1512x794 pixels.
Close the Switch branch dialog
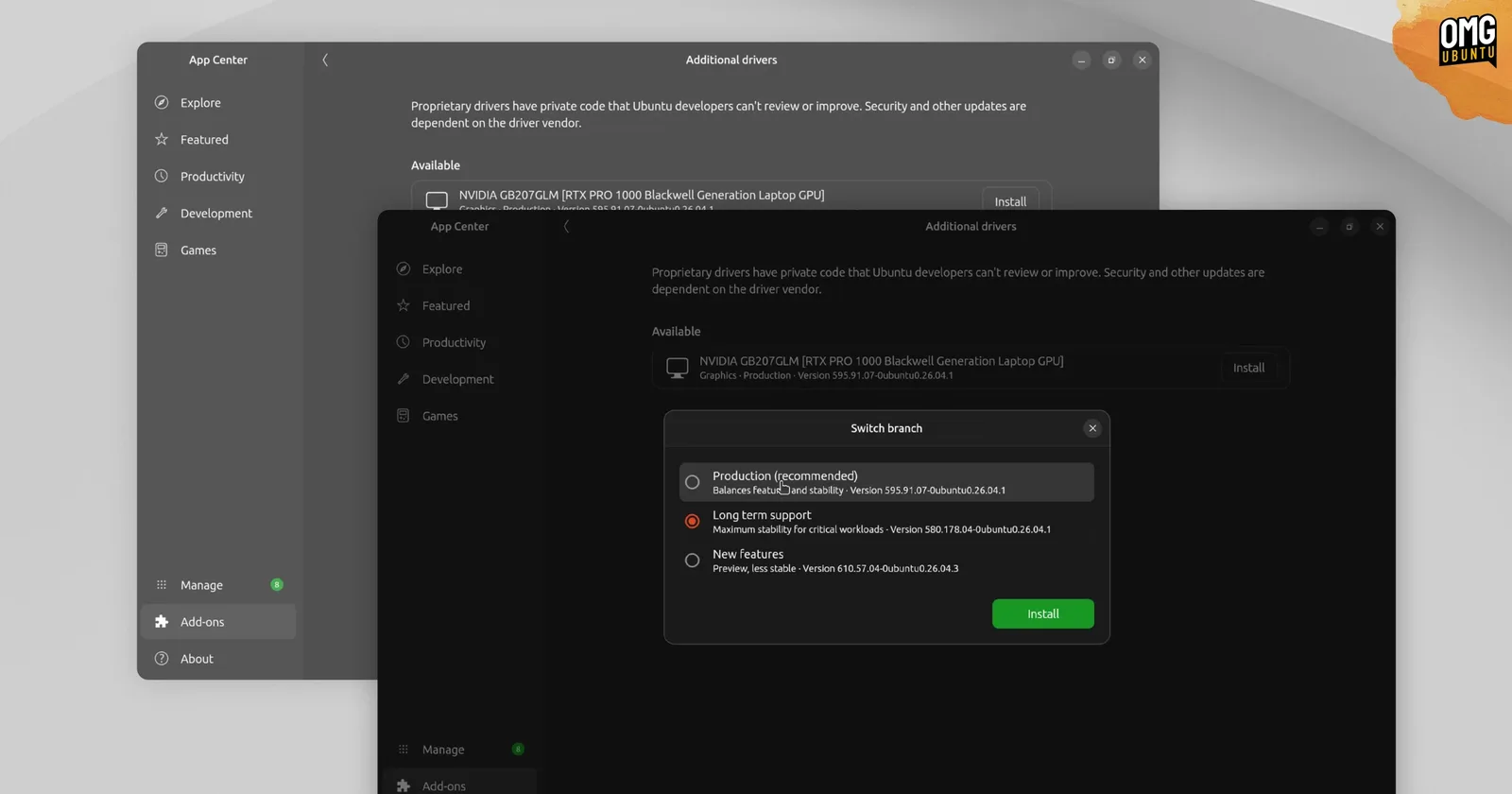1092,428
